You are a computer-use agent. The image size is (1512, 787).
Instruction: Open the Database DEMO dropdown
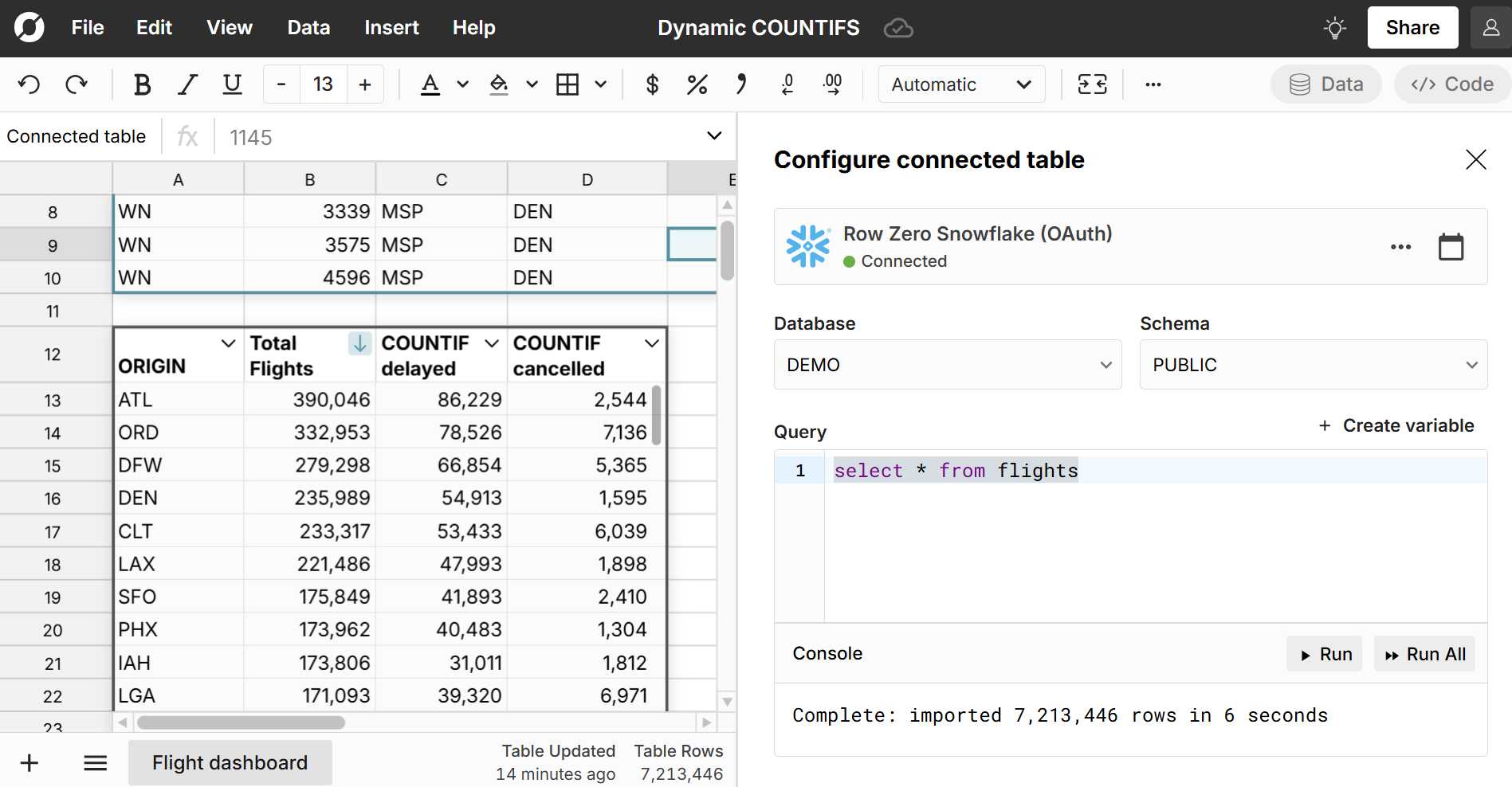[x=947, y=365]
